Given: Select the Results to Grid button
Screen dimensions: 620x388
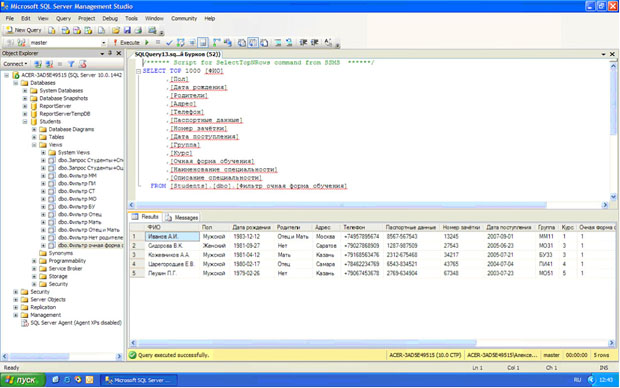Looking at the screenshot, I should 253,42.
